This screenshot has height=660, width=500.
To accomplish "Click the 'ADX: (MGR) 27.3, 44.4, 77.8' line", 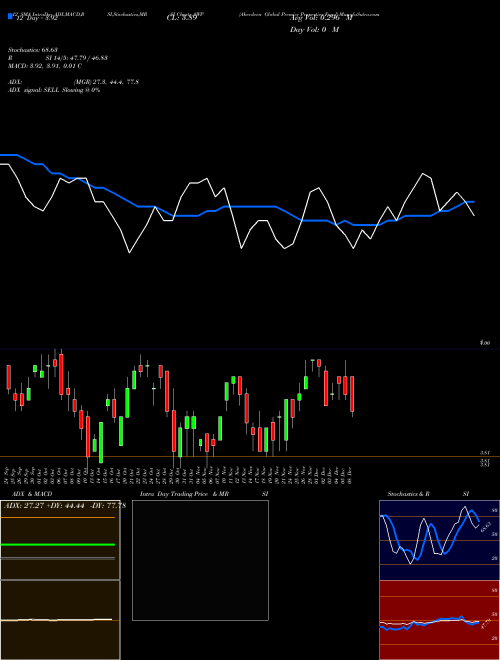I will 73,82.
